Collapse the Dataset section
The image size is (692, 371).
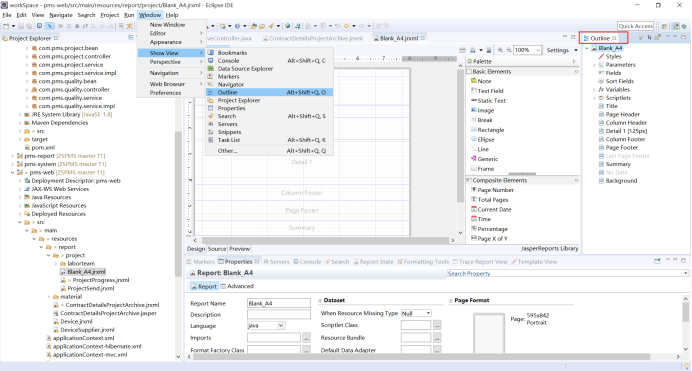(x=320, y=300)
